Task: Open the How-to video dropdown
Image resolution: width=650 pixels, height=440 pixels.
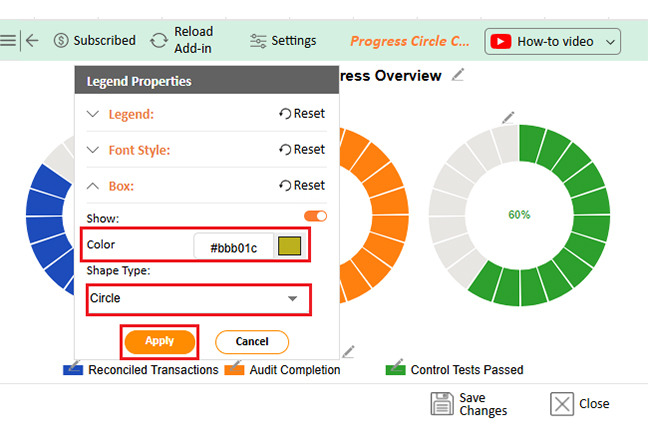Action: [553, 41]
